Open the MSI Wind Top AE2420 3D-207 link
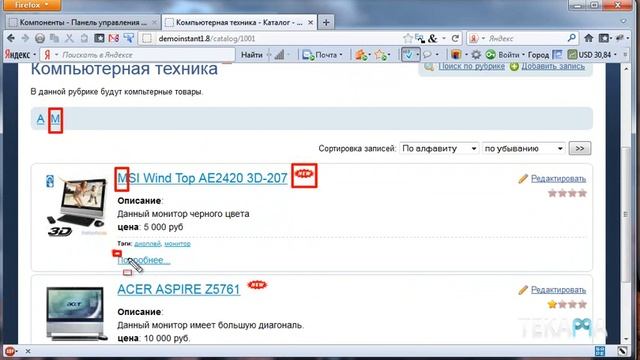 tap(202, 178)
